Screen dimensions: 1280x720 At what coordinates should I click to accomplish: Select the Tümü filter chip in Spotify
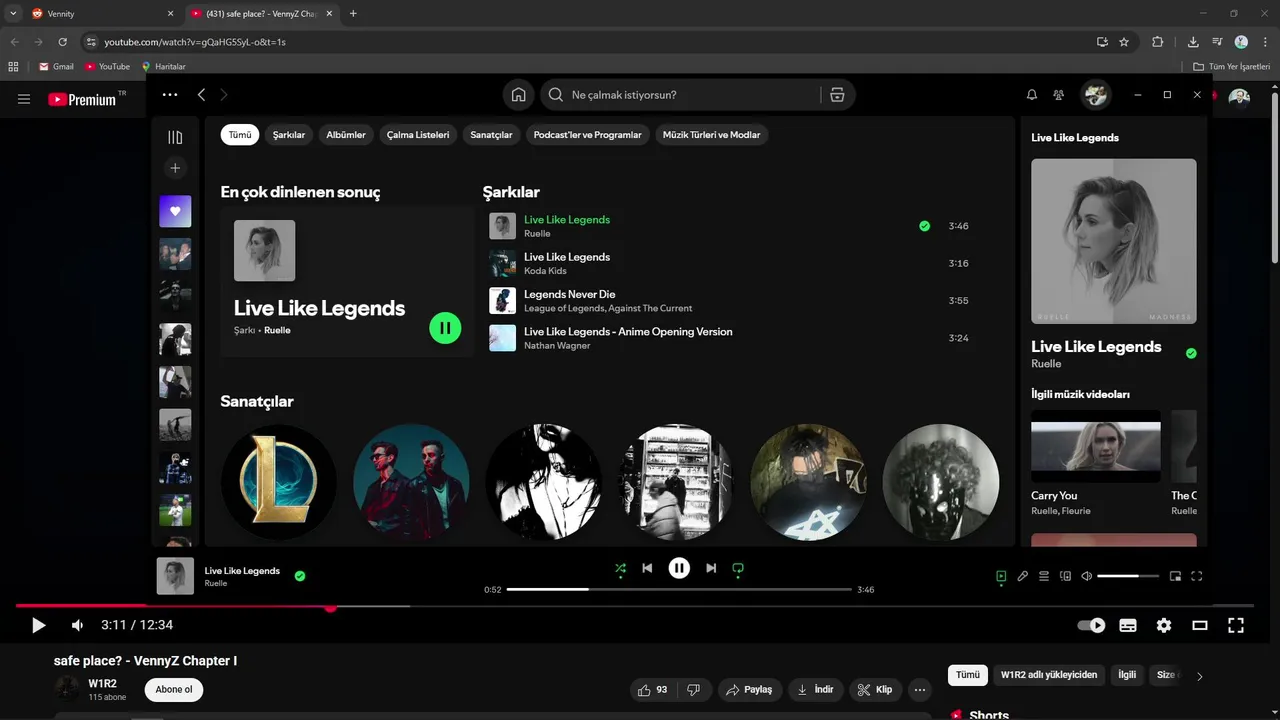240,135
